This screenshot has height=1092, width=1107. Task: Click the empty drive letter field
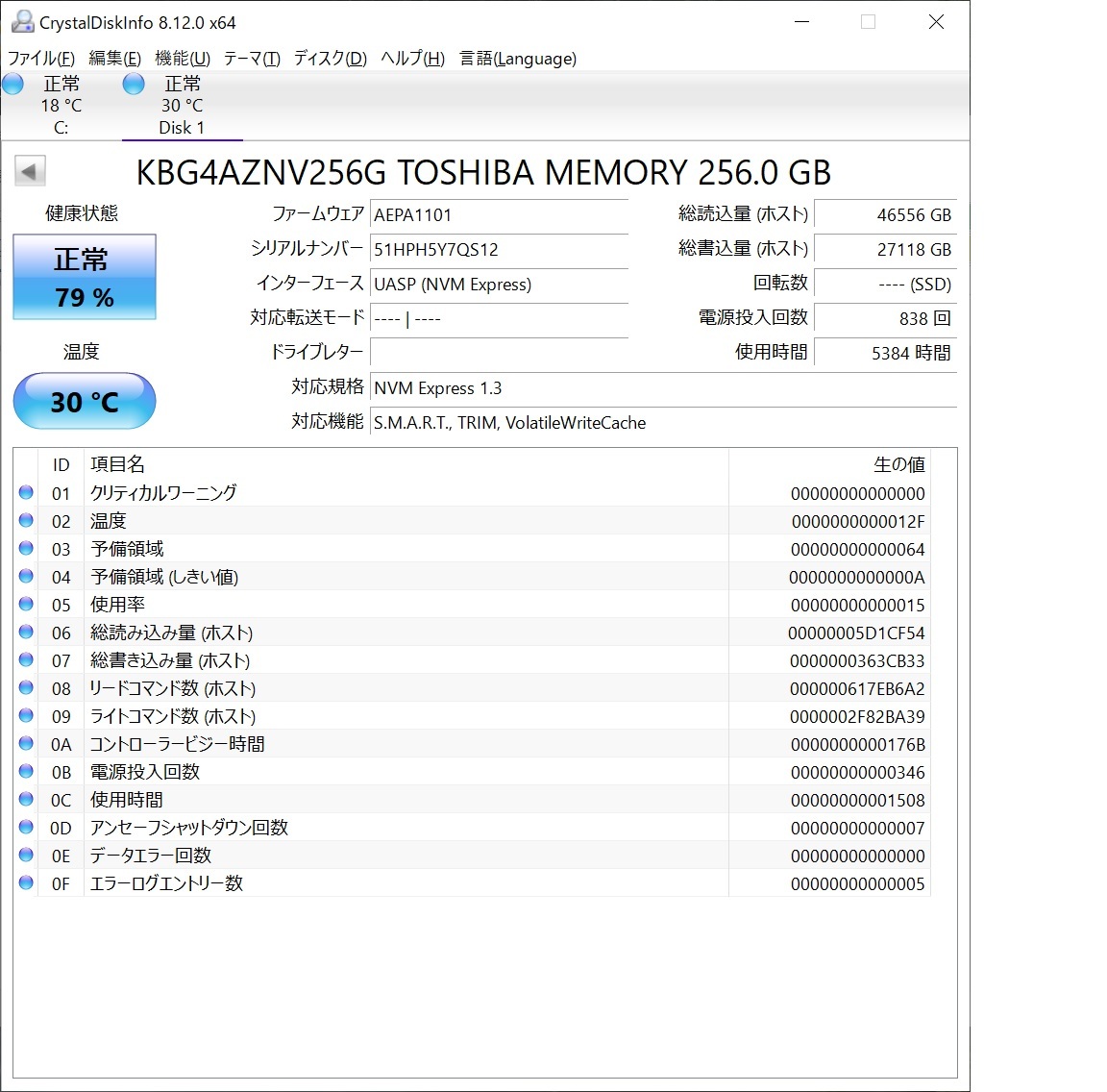499,353
